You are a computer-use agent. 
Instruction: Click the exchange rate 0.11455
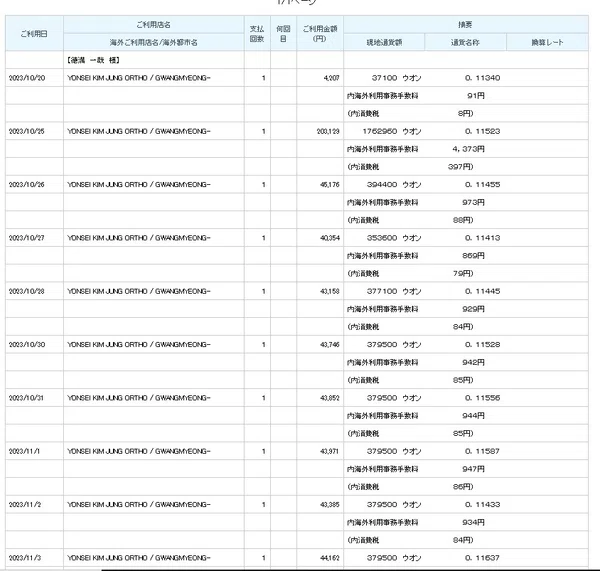click(483, 184)
